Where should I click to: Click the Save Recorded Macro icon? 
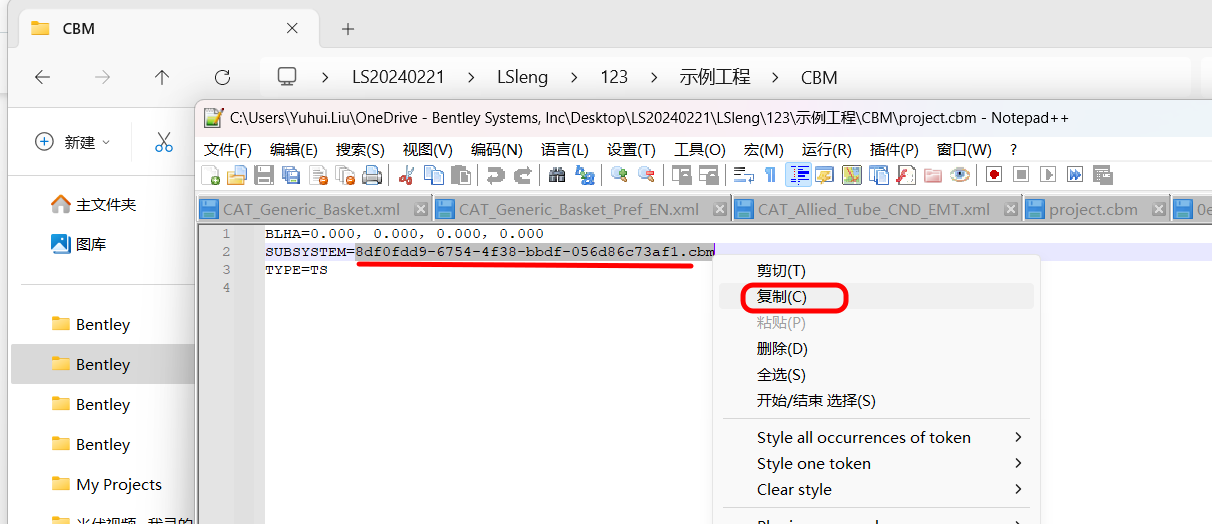[x=1102, y=175]
